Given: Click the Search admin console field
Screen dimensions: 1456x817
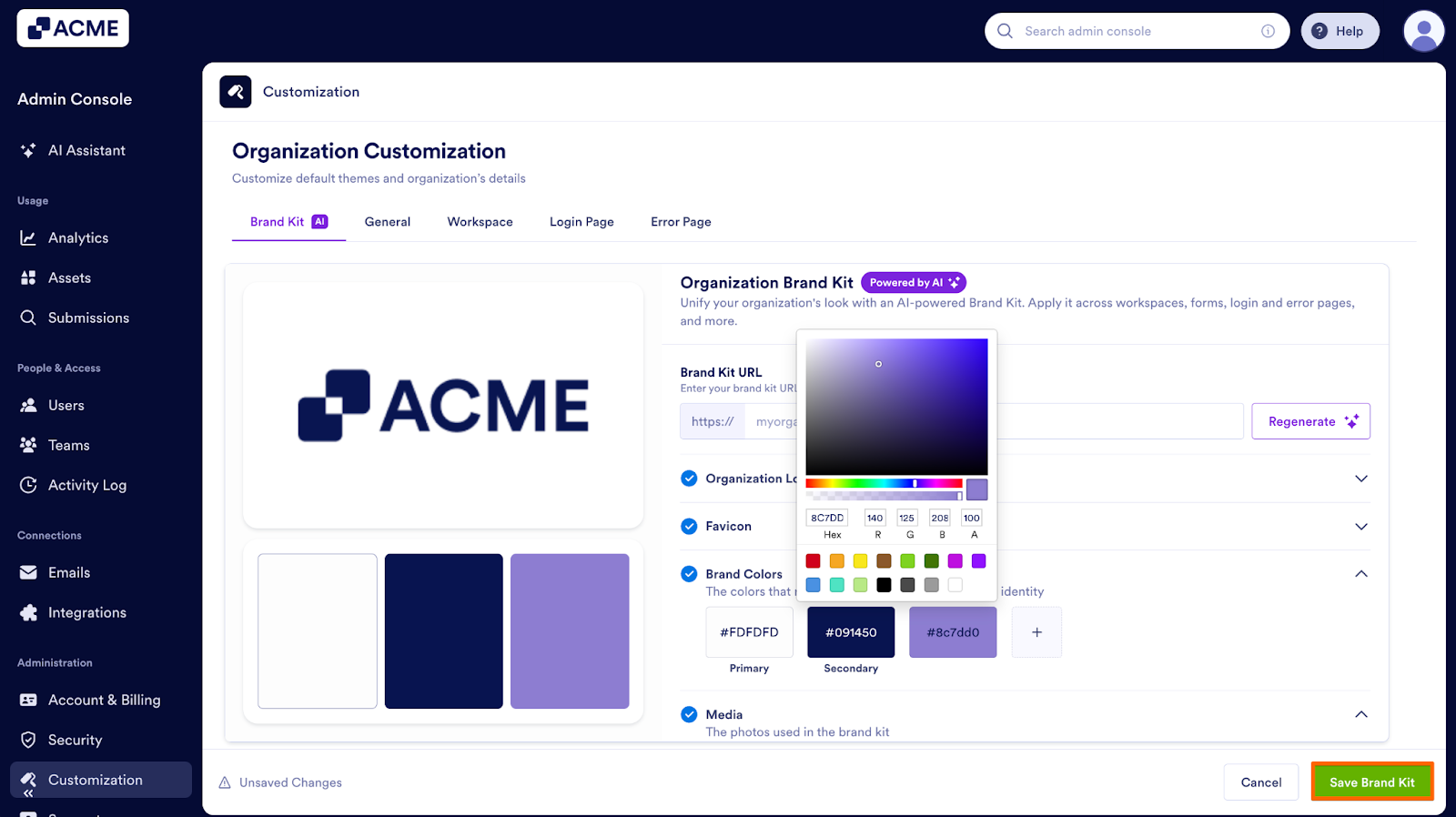Looking at the screenshot, I should [x=1137, y=31].
